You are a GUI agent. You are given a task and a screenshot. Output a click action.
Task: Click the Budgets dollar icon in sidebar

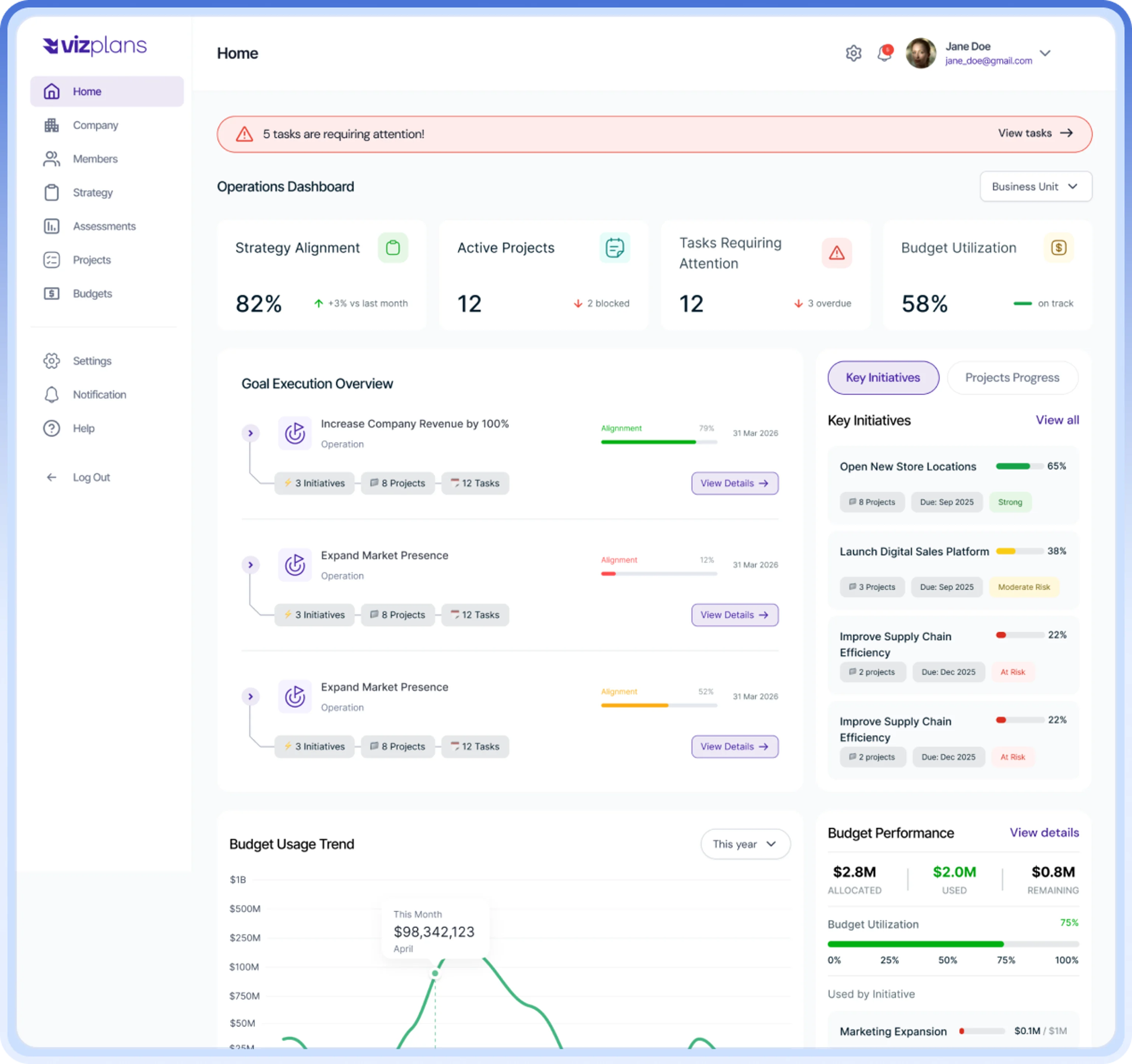click(x=52, y=293)
